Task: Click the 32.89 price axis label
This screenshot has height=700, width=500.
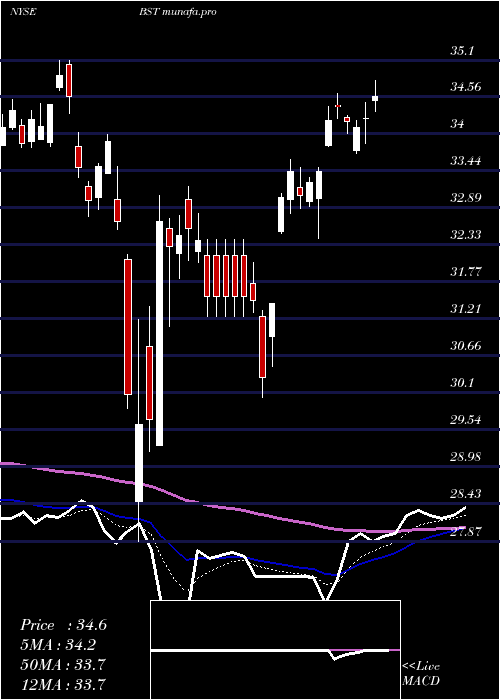Action: (465, 199)
